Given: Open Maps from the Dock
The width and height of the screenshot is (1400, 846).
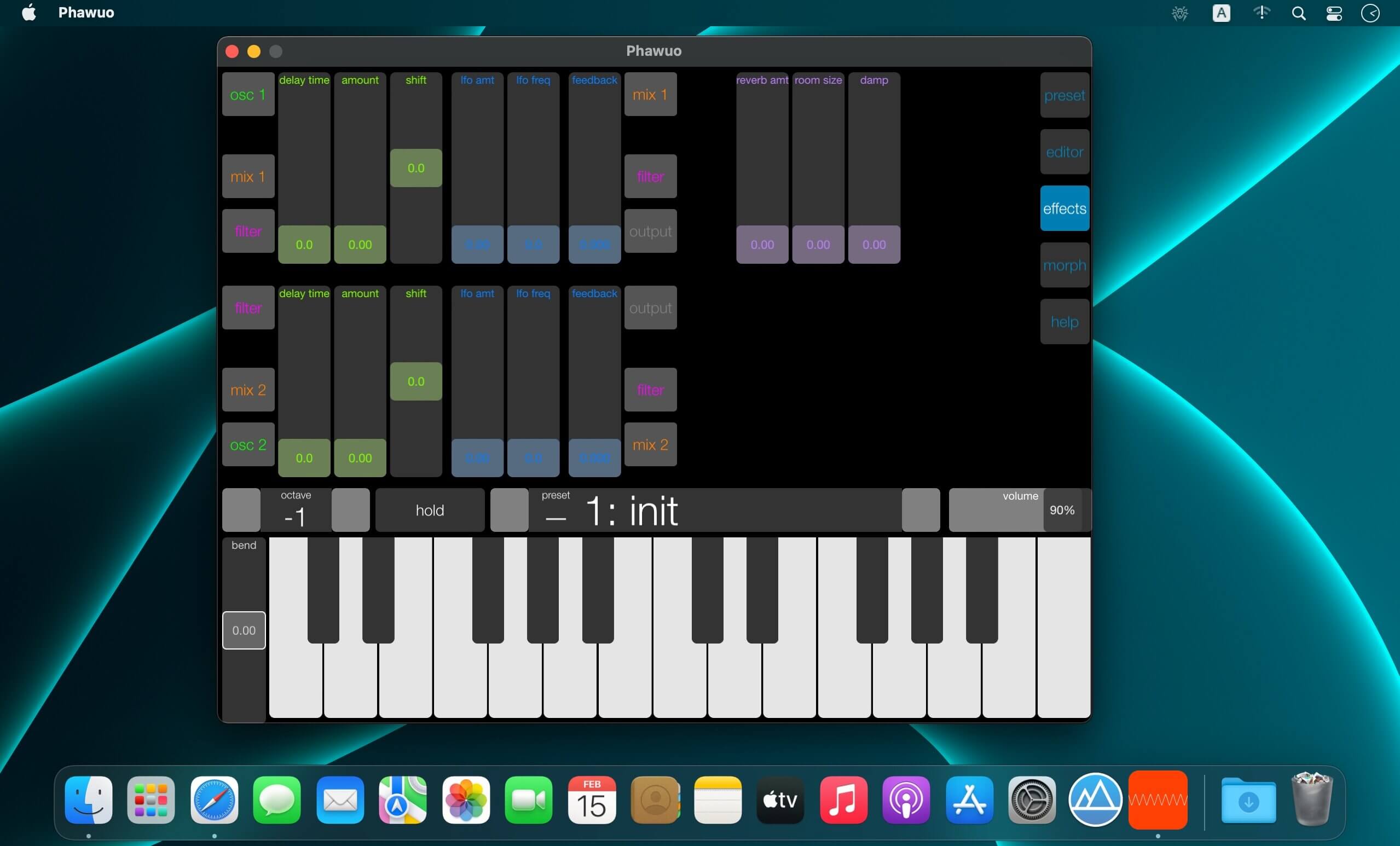Looking at the screenshot, I should (x=403, y=800).
